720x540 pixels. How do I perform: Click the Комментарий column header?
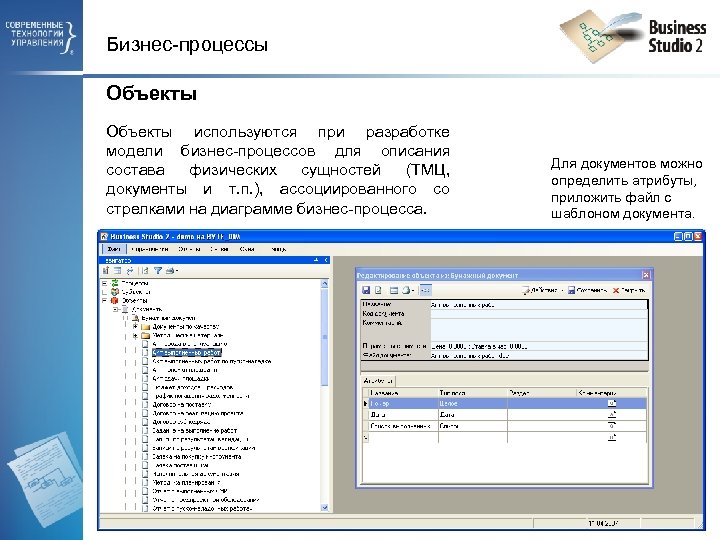612,393
